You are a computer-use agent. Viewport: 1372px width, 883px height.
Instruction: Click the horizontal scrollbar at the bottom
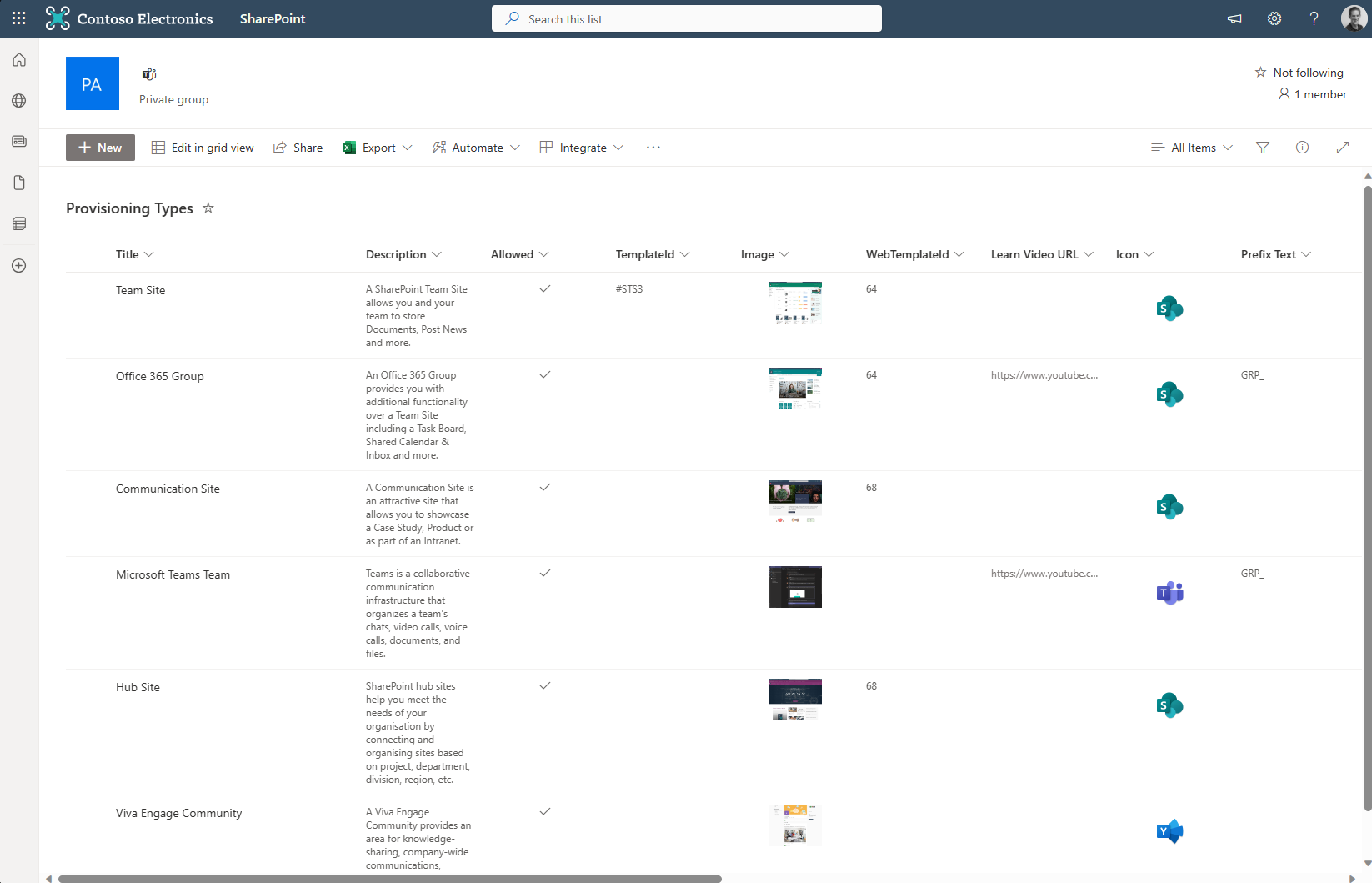coord(389,879)
